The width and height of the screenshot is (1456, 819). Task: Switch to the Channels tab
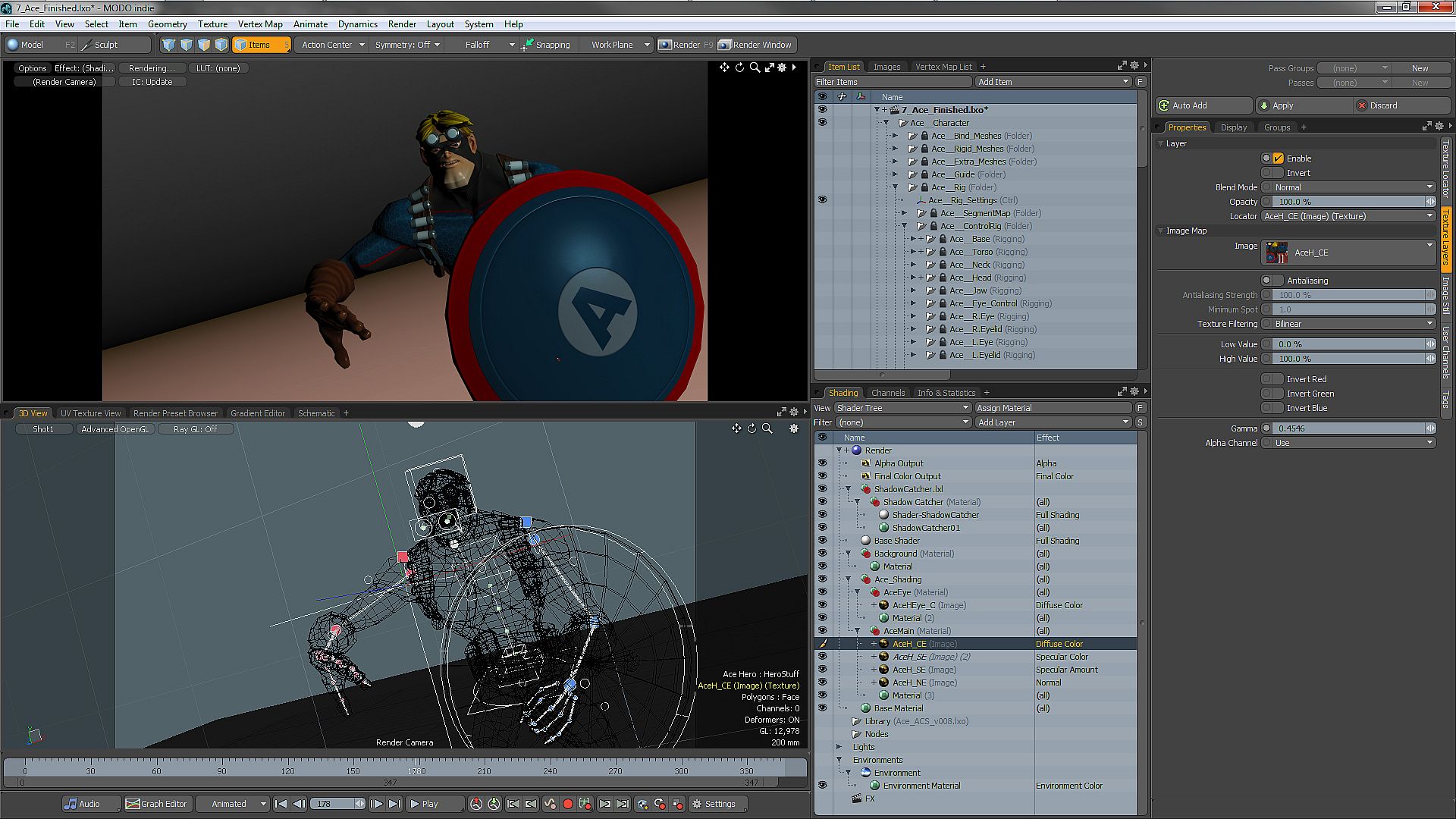pyautogui.click(x=887, y=393)
